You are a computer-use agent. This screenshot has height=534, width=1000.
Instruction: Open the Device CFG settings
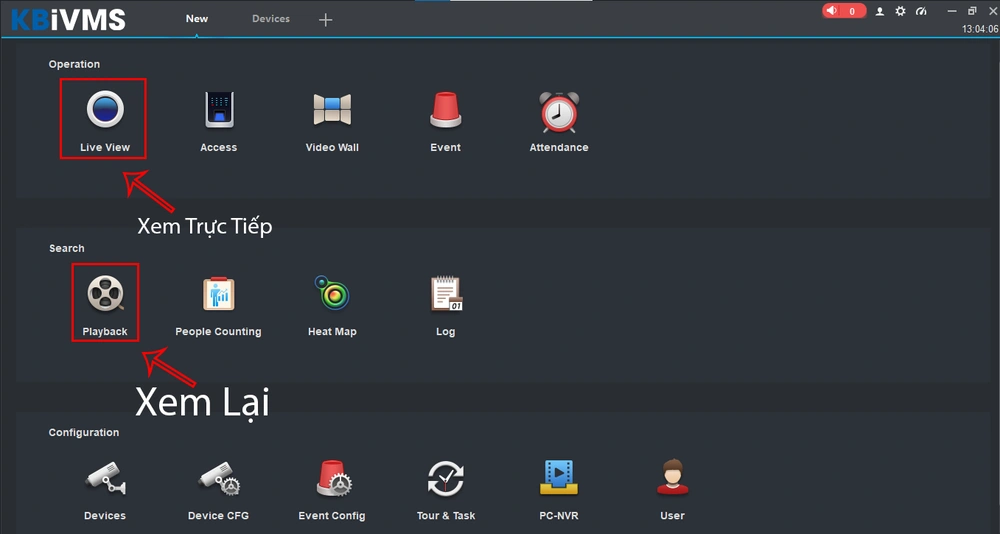point(218,479)
